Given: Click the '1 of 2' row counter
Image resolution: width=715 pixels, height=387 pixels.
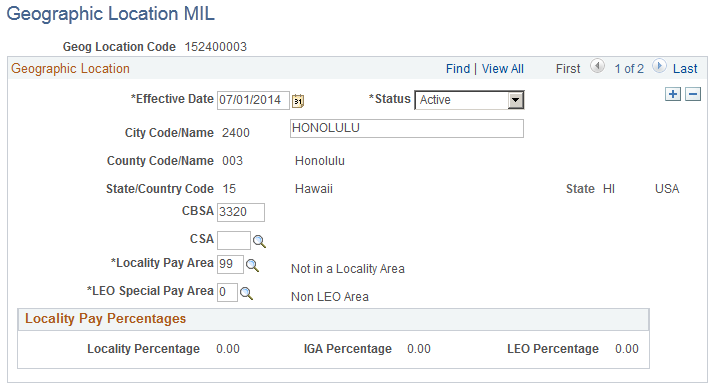Looking at the screenshot, I should point(629,69).
